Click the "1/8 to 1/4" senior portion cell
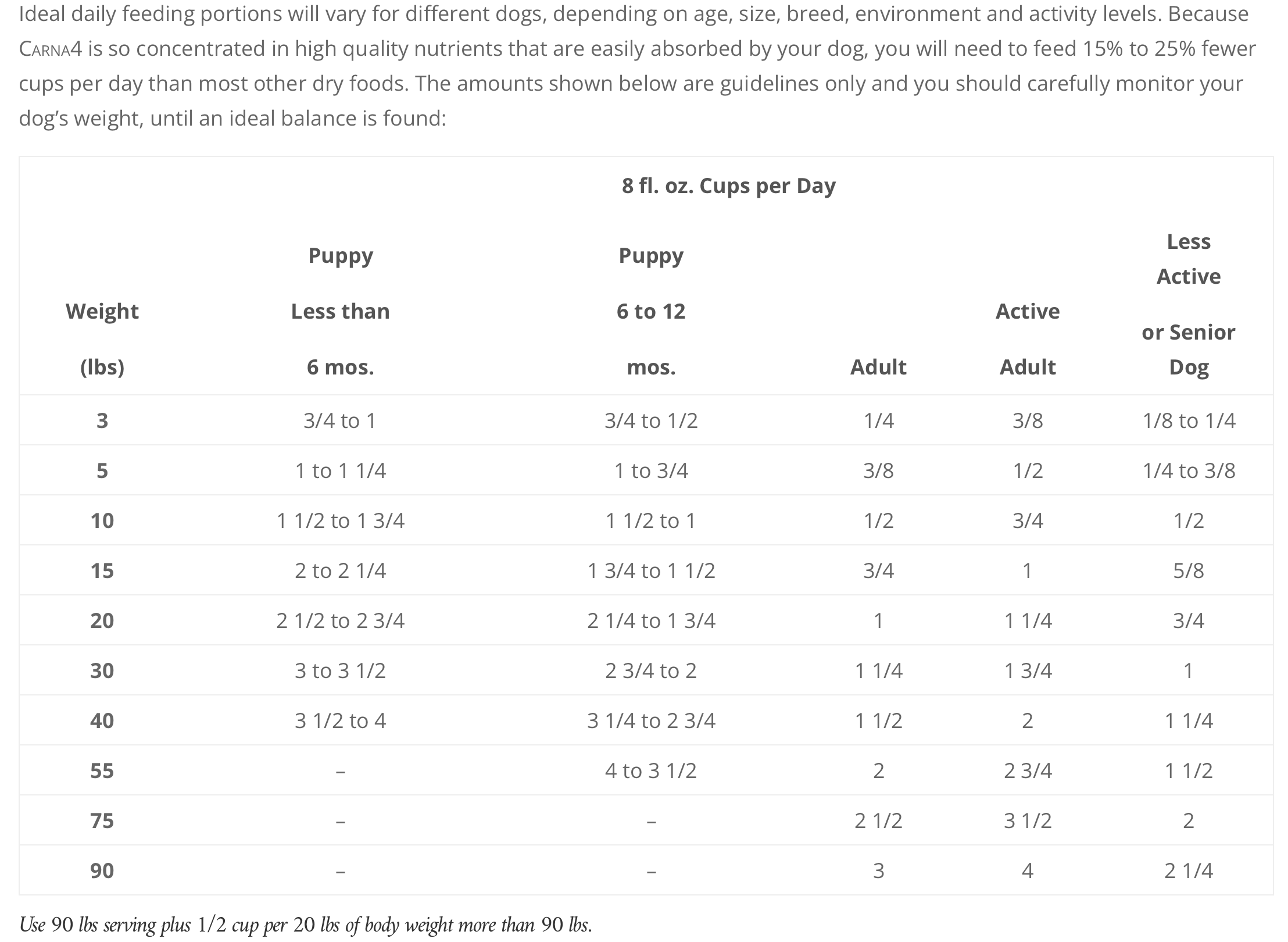The width and height of the screenshot is (1288, 942). tap(1188, 420)
